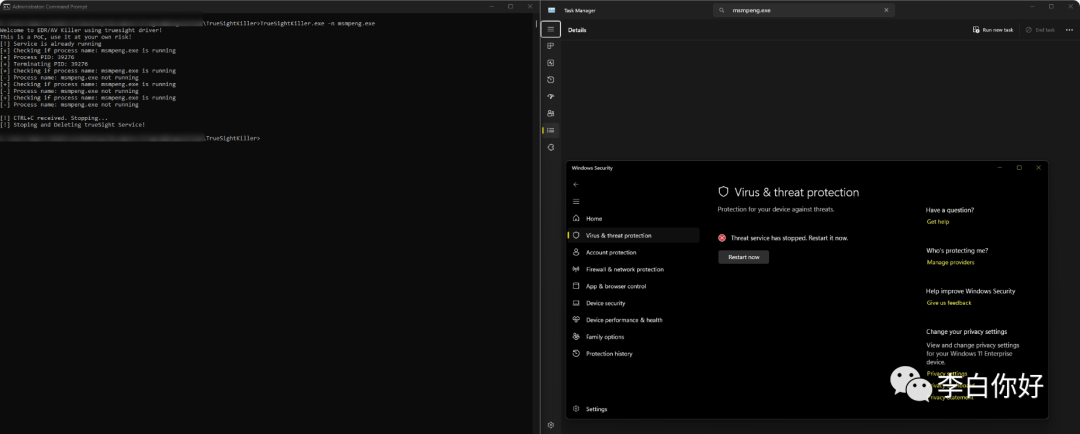Viewport: 1080px width, 434px height.
Task: Click 'This is a PoC' line in Command Prompt
Action: point(65,37)
